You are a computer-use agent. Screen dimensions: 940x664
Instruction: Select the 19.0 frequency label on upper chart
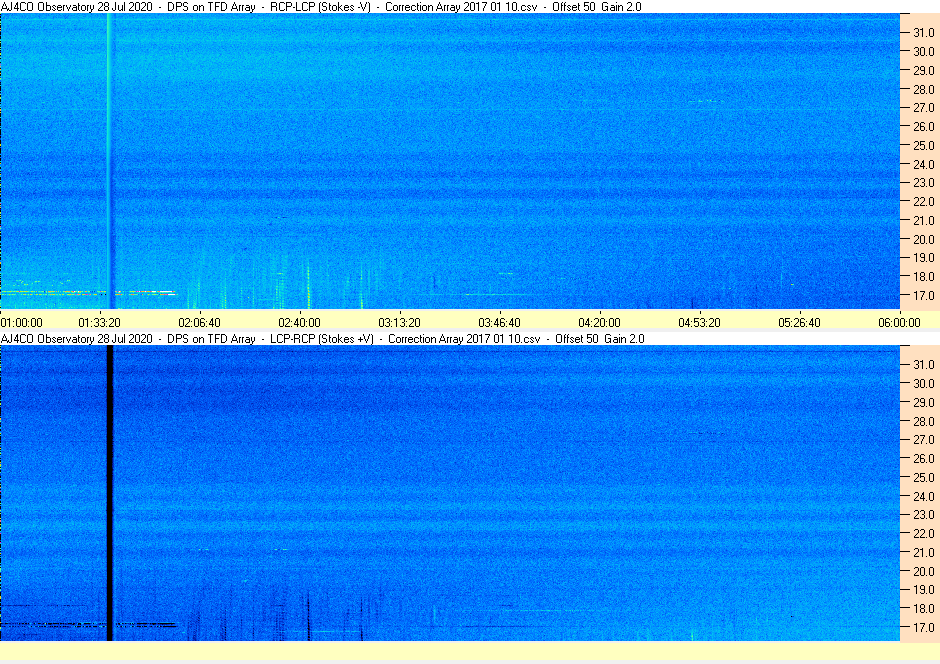click(924, 258)
